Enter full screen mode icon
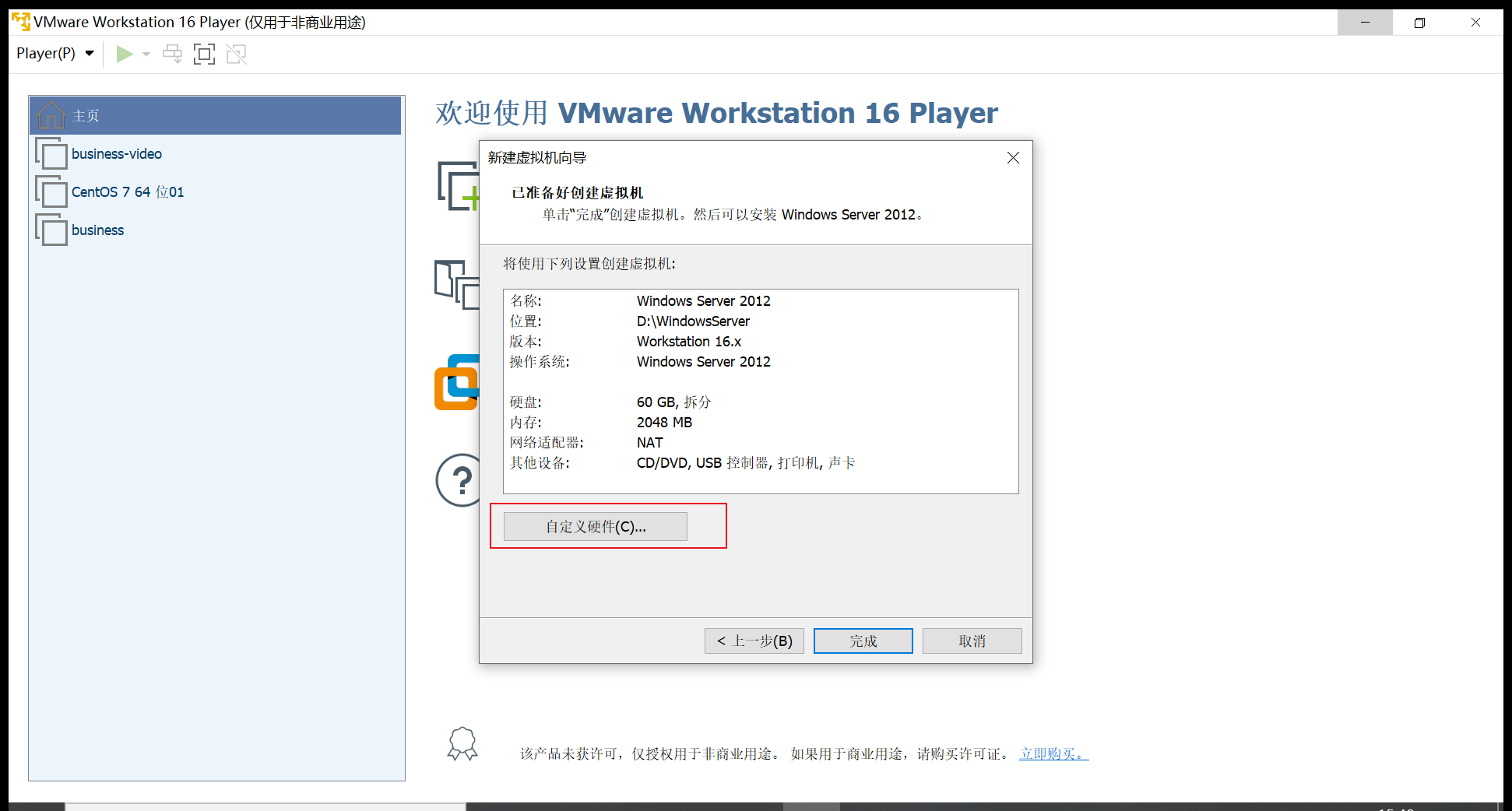Screen dimensions: 1512x811 click(x=204, y=53)
